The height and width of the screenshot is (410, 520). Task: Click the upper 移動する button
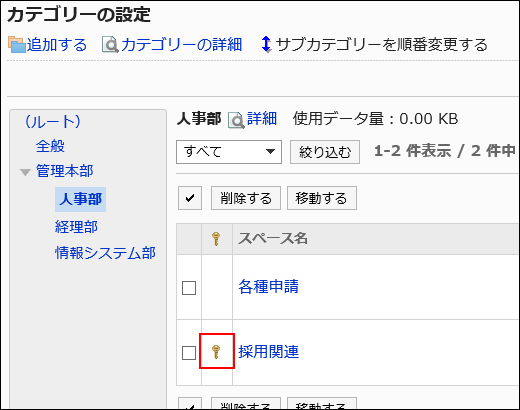[322, 198]
